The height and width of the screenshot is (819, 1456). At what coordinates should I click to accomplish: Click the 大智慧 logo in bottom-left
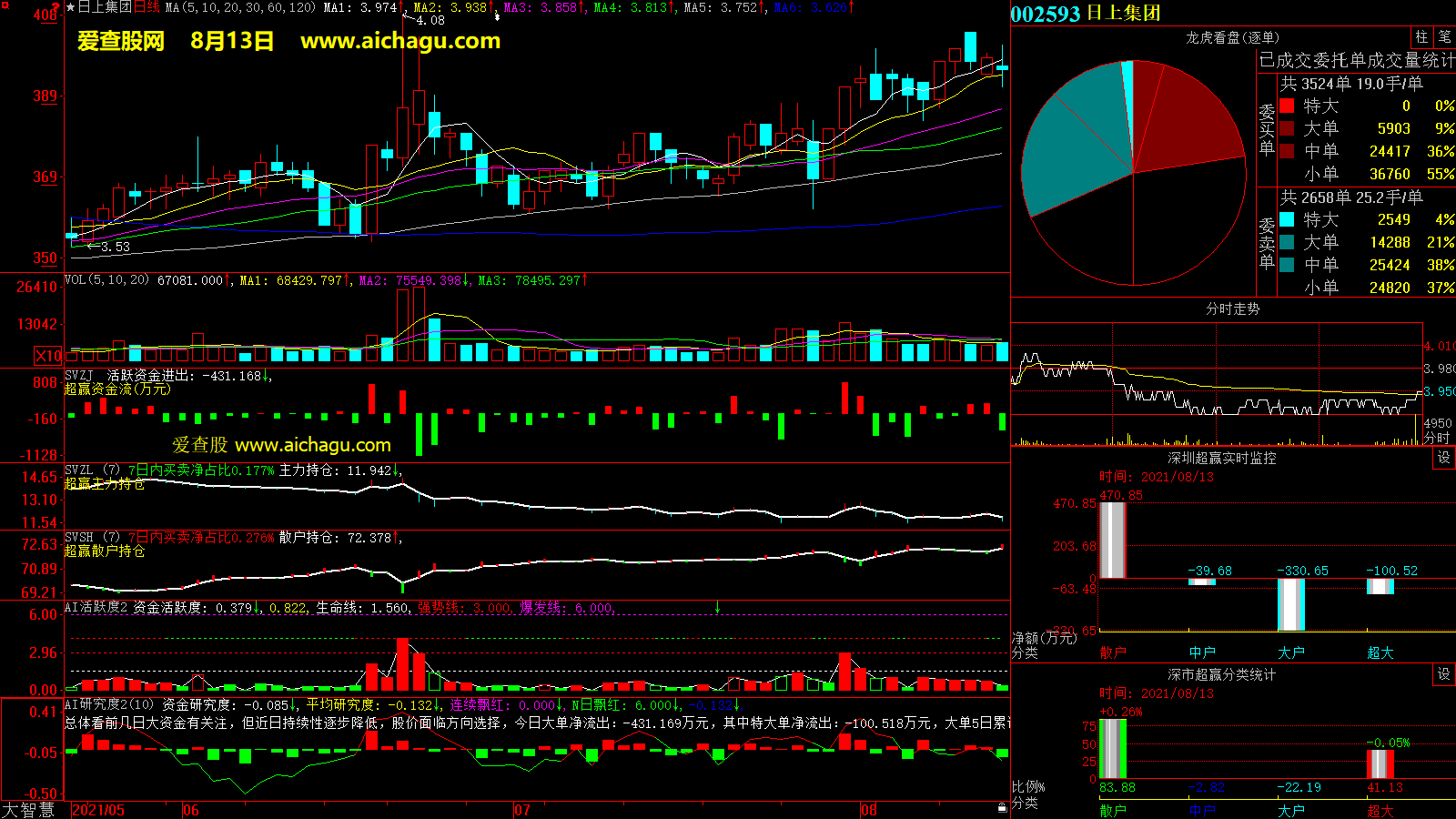coord(29,810)
